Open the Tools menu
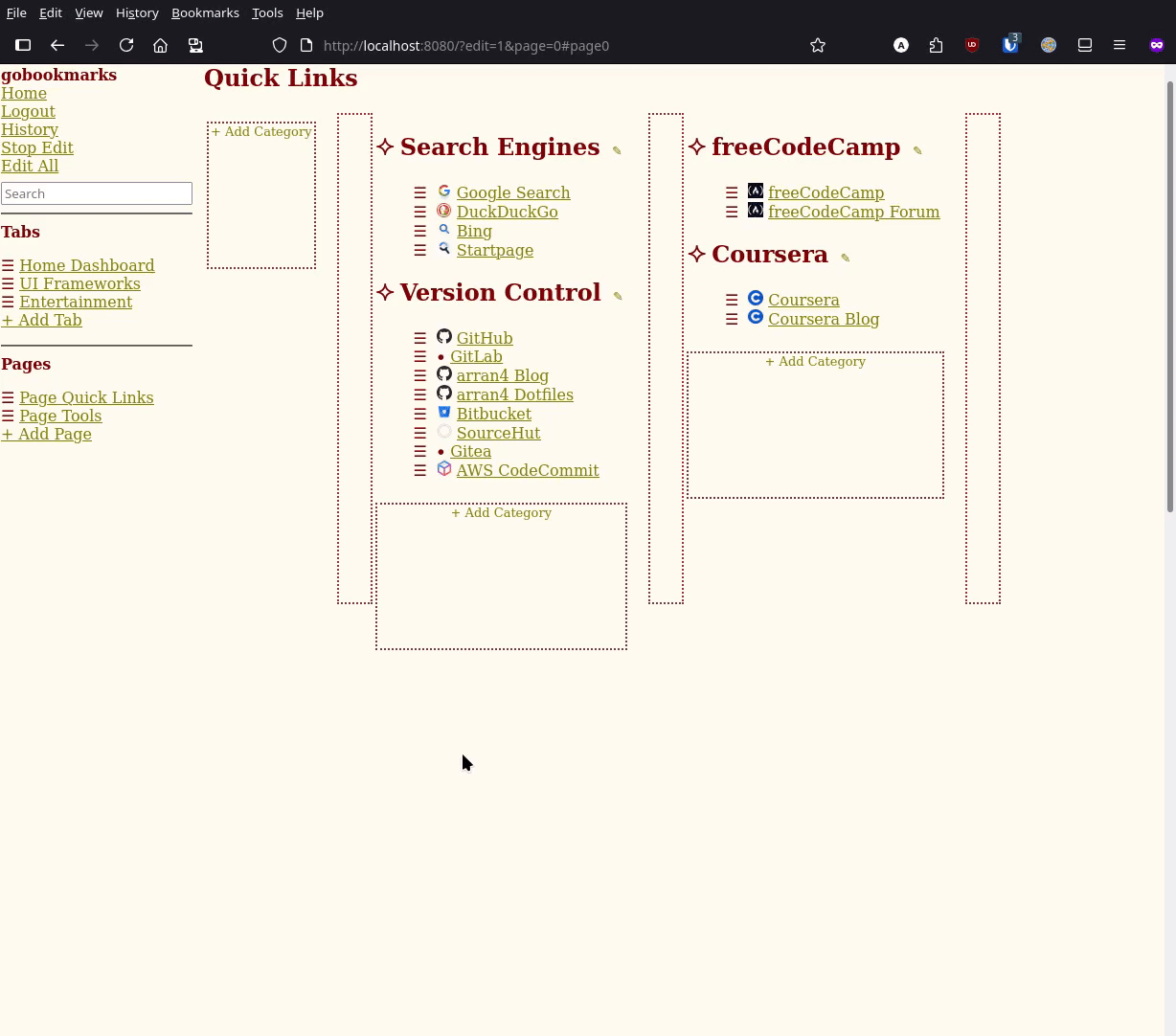The height and width of the screenshot is (1036, 1176). coord(267,12)
